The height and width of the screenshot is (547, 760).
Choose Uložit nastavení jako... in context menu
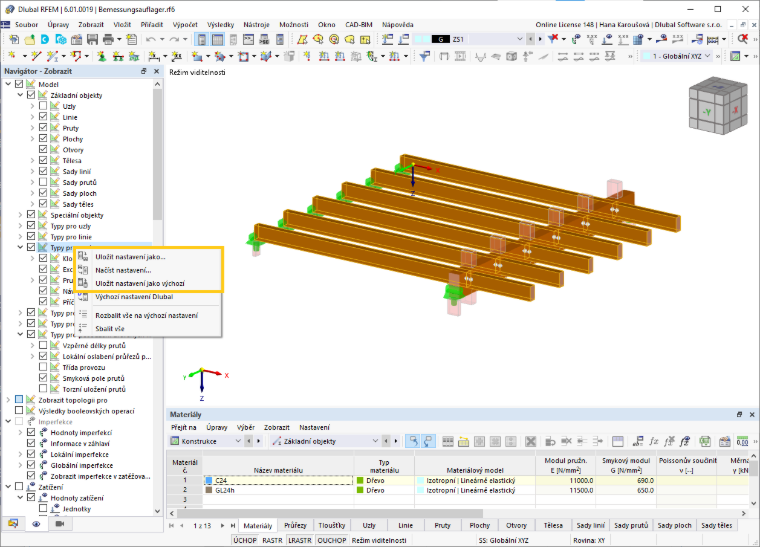point(148,257)
